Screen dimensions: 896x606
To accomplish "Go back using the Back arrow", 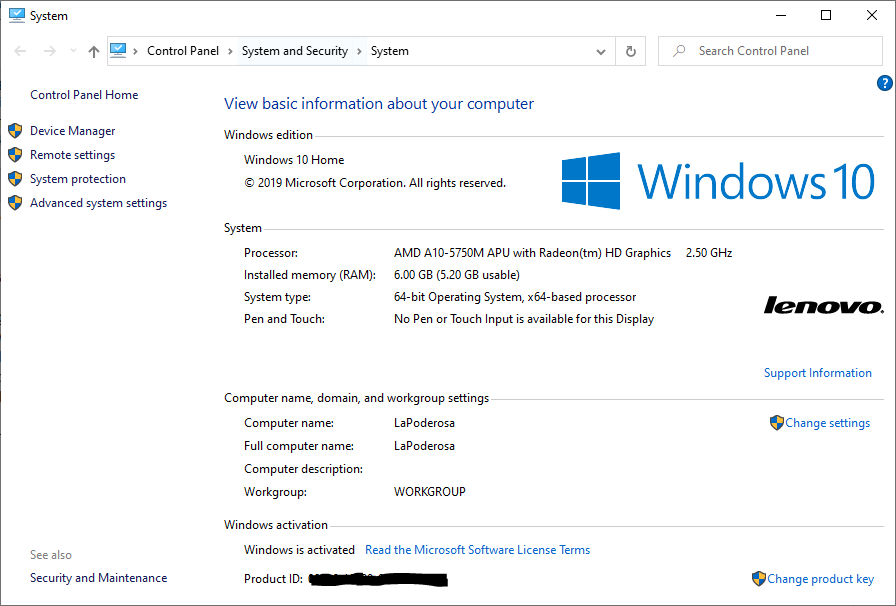I will (x=20, y=51).
